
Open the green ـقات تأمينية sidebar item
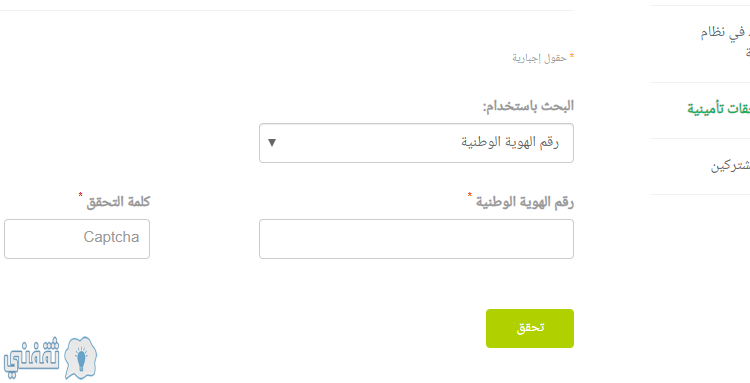click(718, 109)
